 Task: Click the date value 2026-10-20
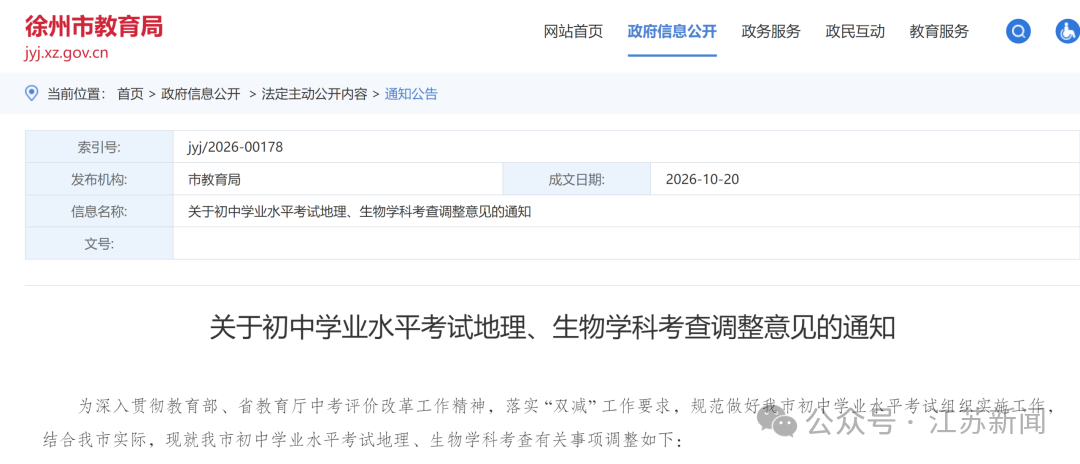(x=703, y=180)
